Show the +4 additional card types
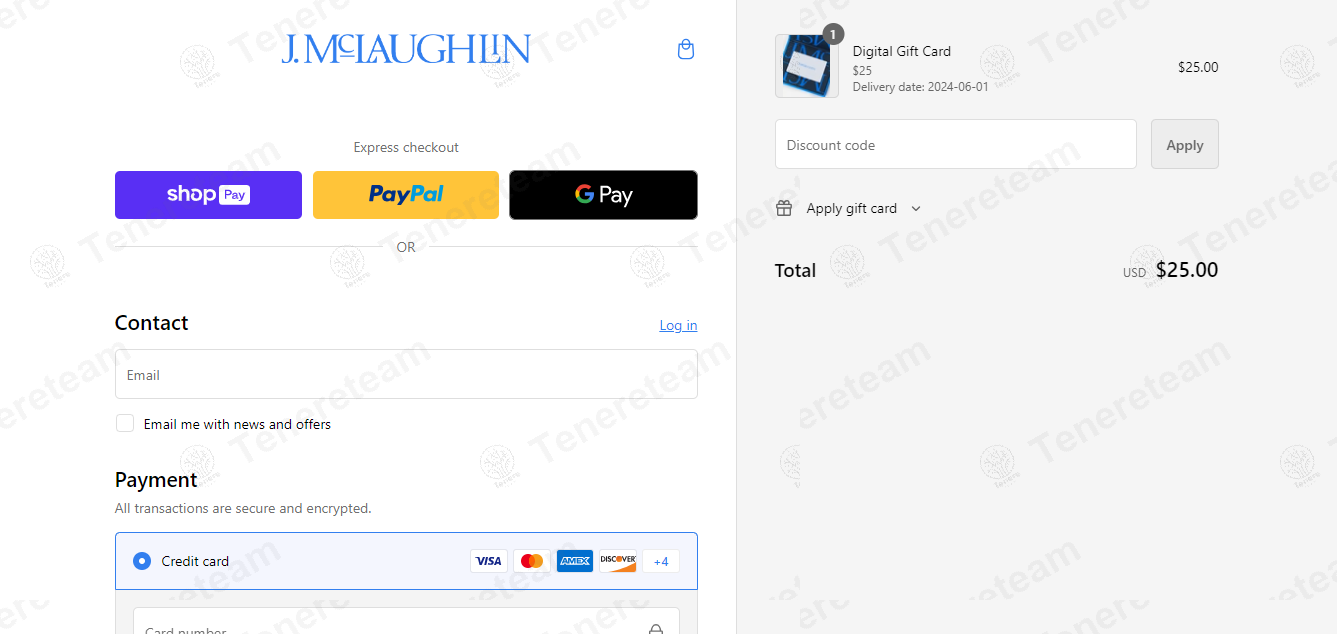The image size is (1337, 634). pyautogui.click(x=661, y=561)
